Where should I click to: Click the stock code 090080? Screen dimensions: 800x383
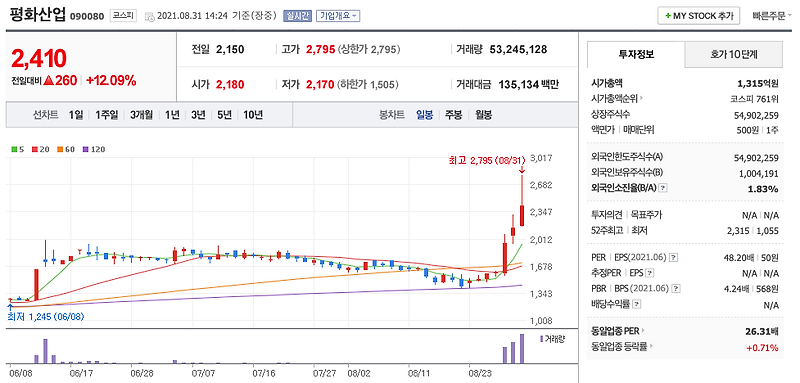tap(87, 16)
